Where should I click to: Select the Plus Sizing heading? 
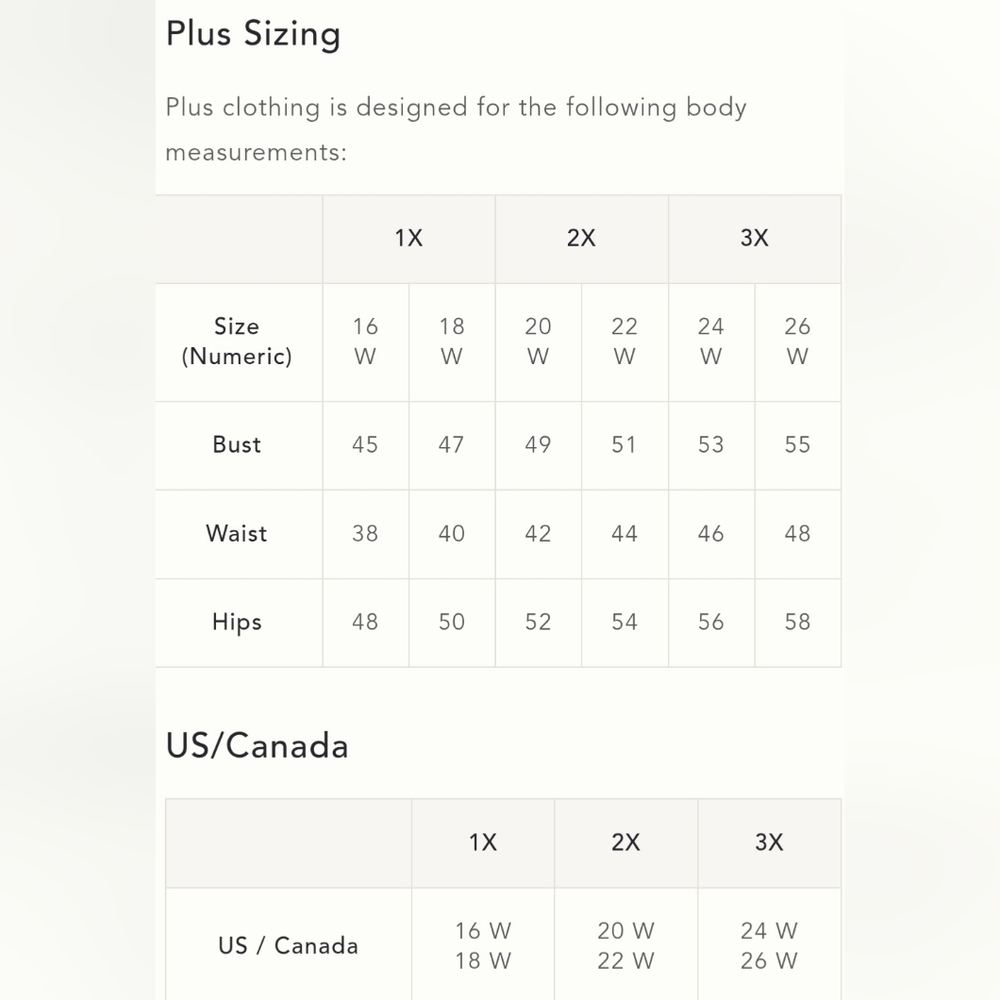pyautogui.click(x=253, y=34)
